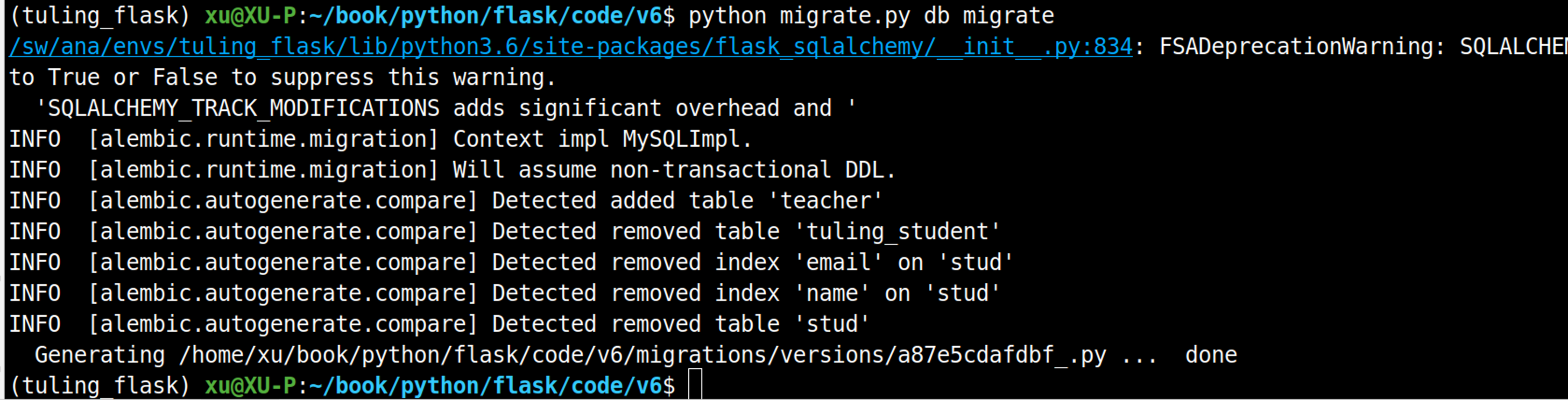Open the flask_sqlalchemy __init__.py:834 file link
1568x400 pixels.
[571, 47]
